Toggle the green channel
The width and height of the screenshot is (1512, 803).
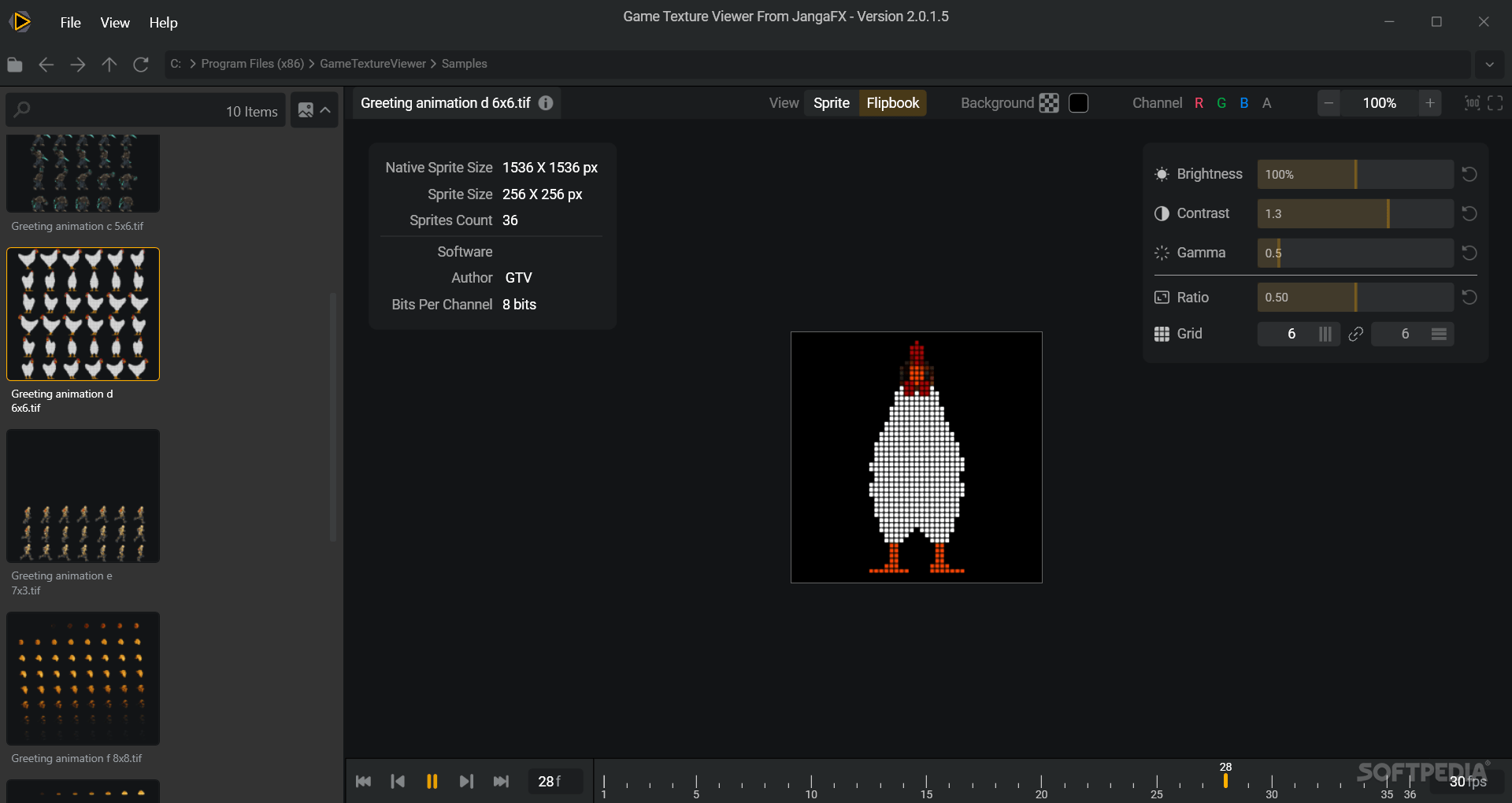pyautogui.click(x=1221, y=103)
